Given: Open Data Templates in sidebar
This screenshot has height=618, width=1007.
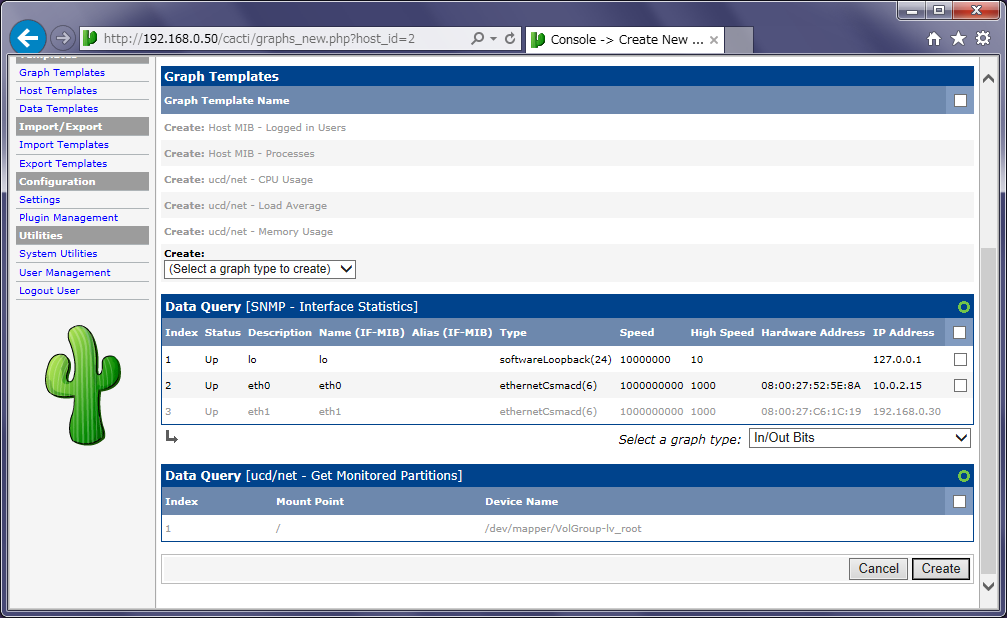Looking at the screenshot, I should [x=58, y=109].
